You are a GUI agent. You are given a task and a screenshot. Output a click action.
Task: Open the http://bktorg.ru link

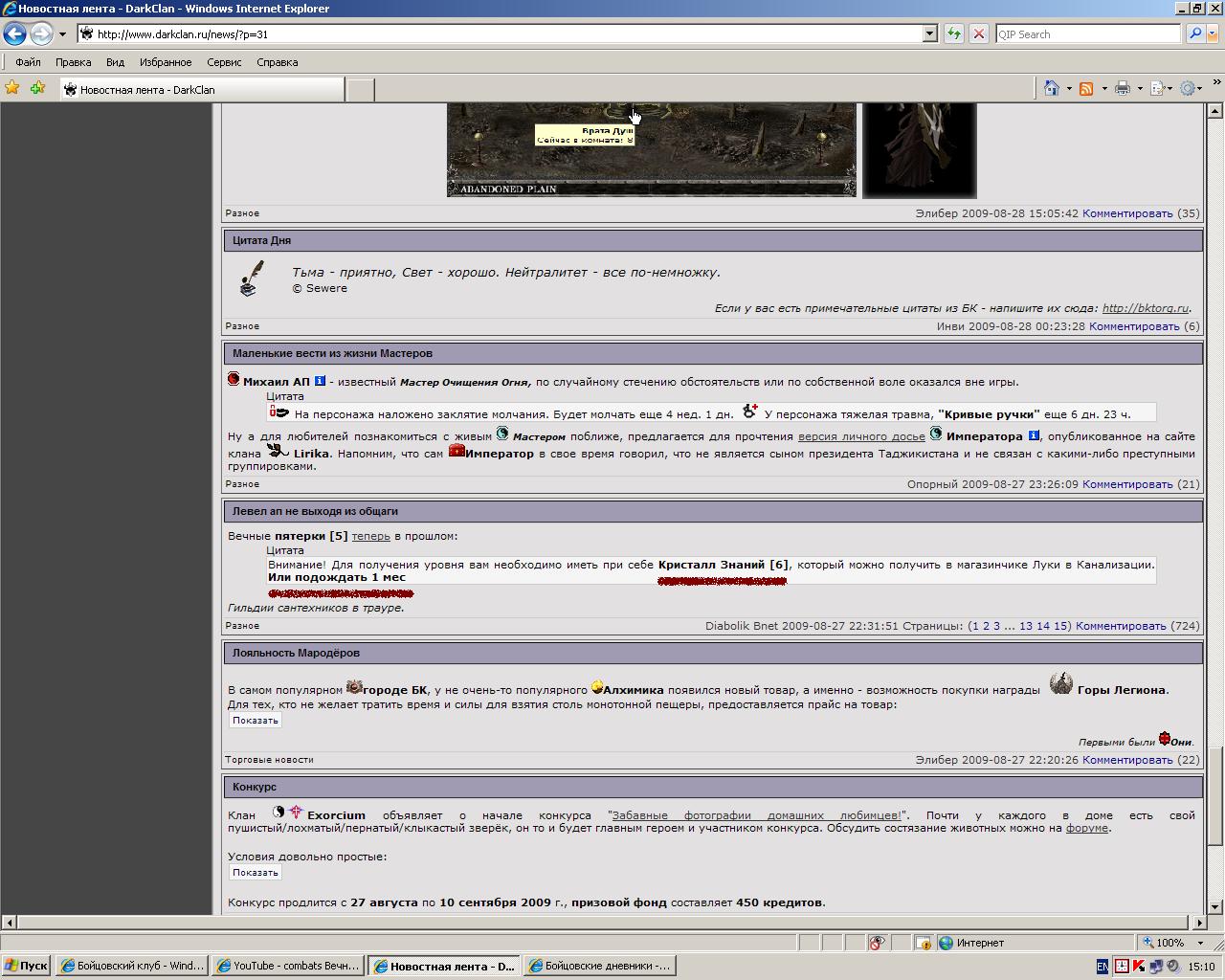point(1146,308)
